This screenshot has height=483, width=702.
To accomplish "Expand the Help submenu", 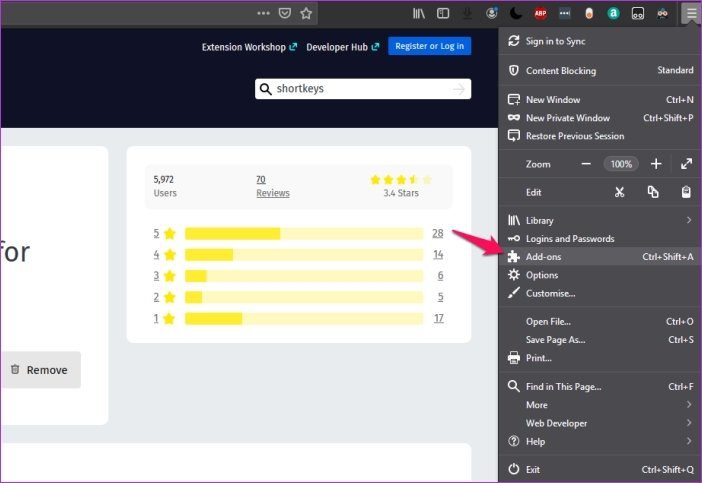I will (x=600, y=441).
